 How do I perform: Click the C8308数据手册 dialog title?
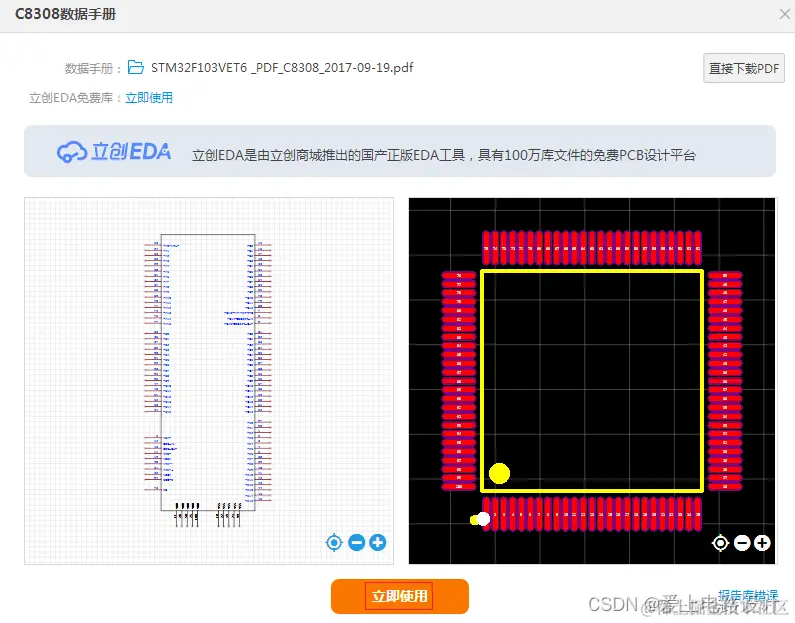[x=65, y=14]
